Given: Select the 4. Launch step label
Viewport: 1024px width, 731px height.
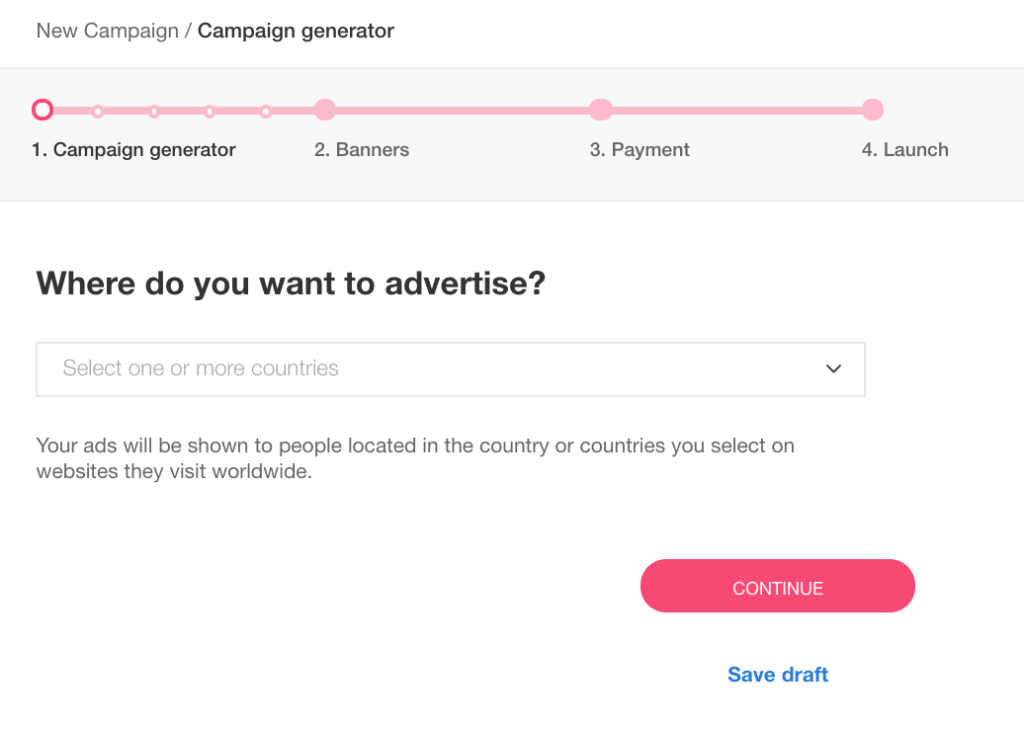Looking at the screenshot, I should point(904,149).
